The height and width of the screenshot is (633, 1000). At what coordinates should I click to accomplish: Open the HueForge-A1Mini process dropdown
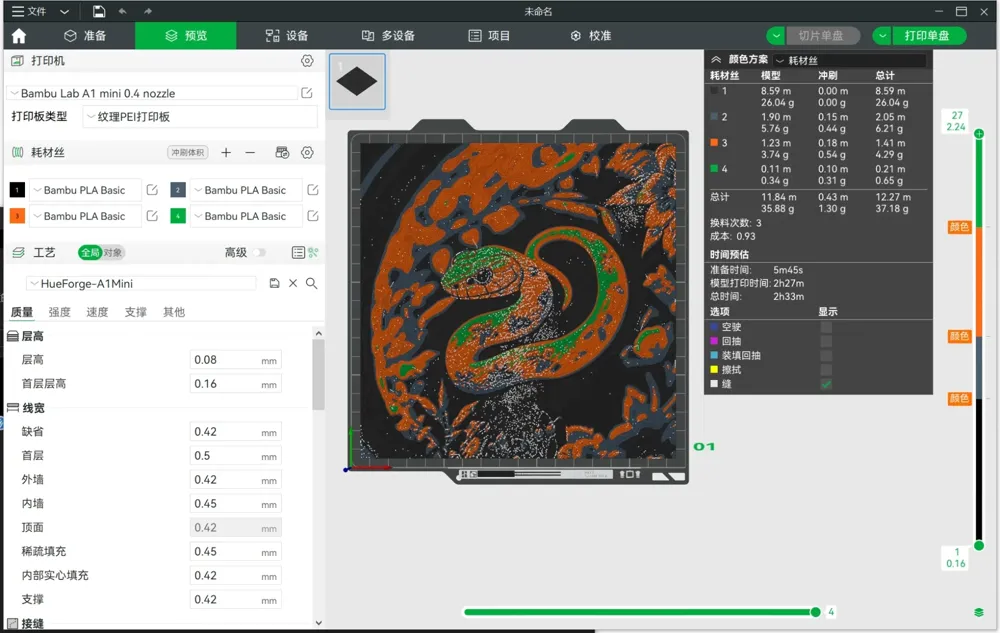tap(142, 283)
